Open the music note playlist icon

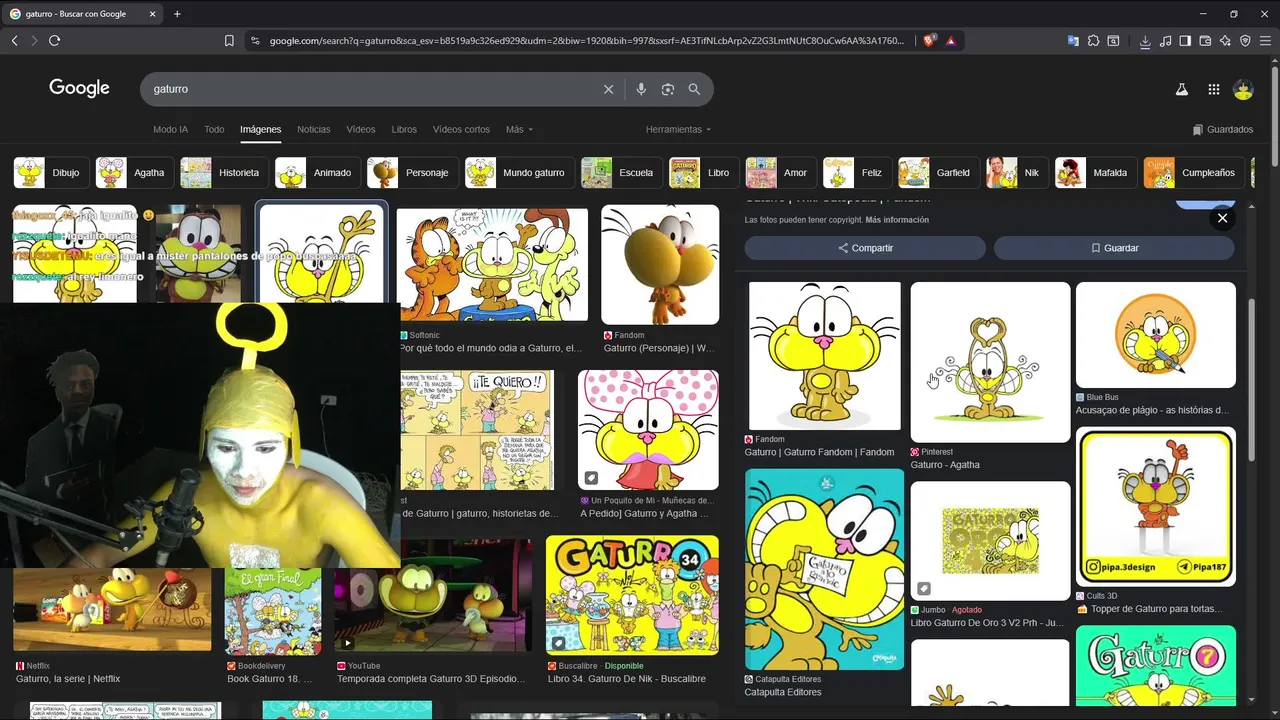(1165, 41)
